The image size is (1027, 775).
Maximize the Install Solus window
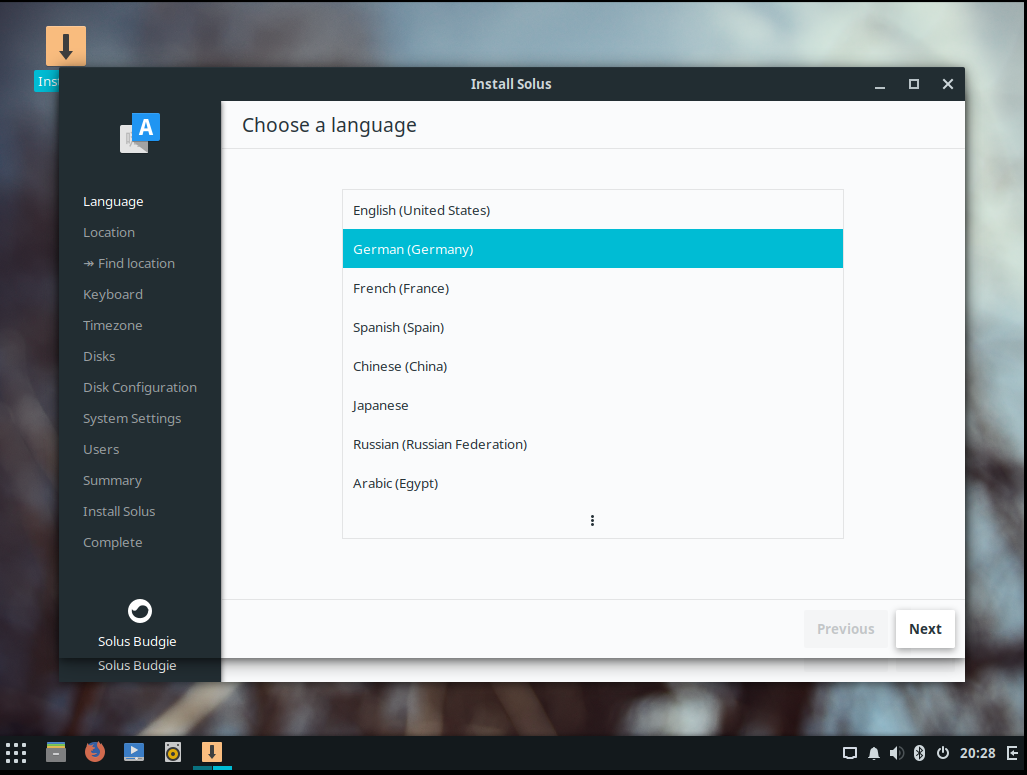tap(913, 84)
